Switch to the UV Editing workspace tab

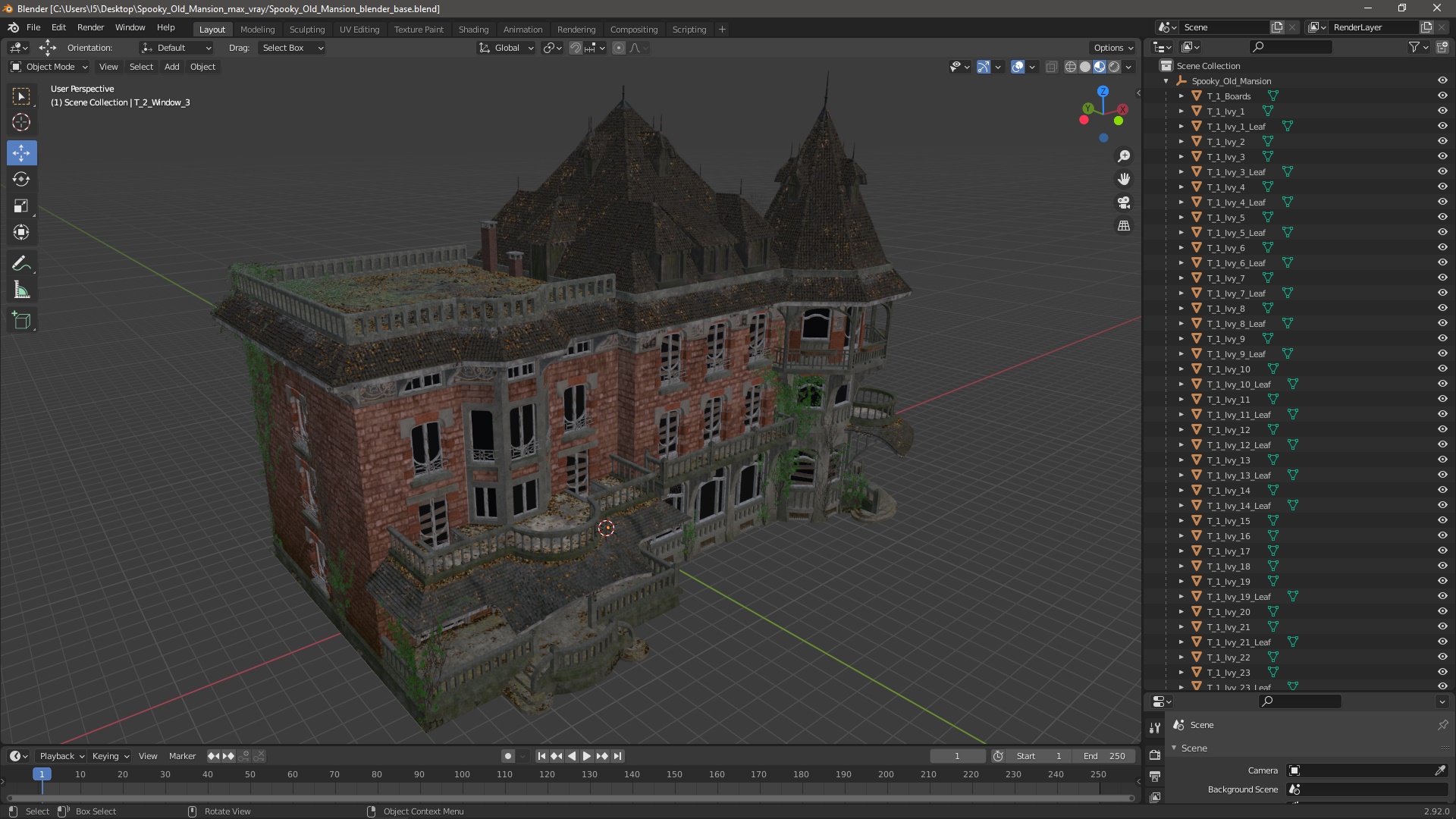click(x=359, y=30)
